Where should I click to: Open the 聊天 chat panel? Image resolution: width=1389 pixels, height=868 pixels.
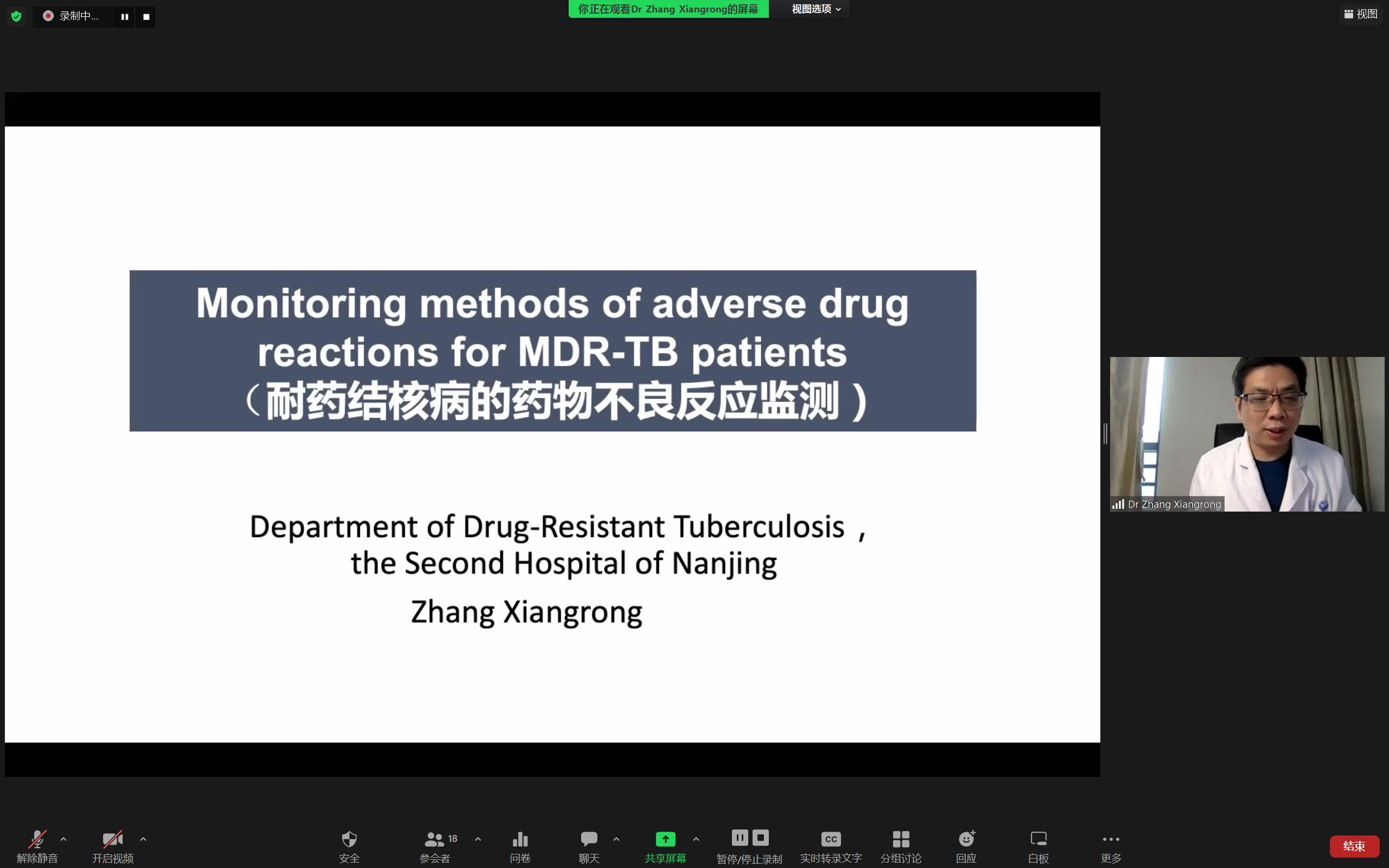tap(589, 846)
